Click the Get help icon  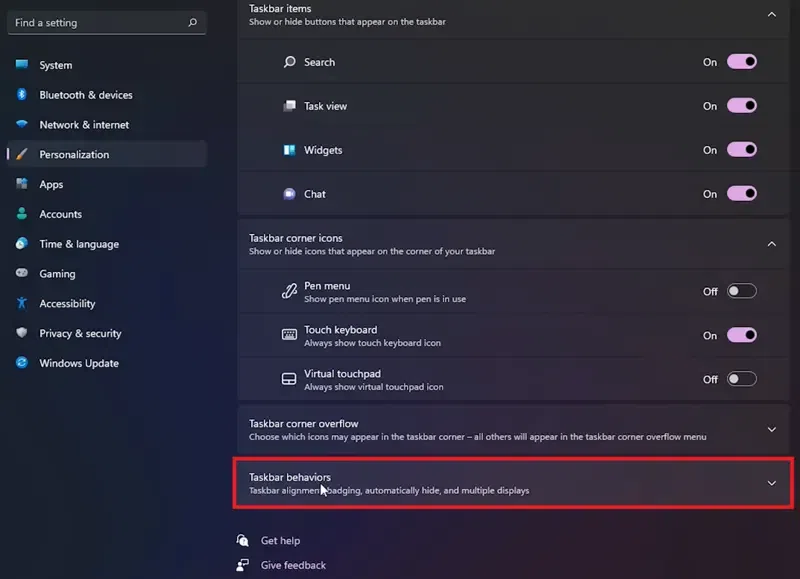coord(242,540)
